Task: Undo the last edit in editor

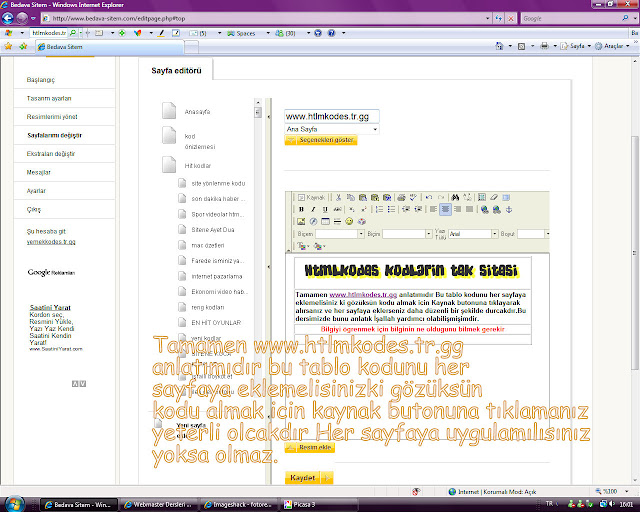Action: (x=429, y=197)
